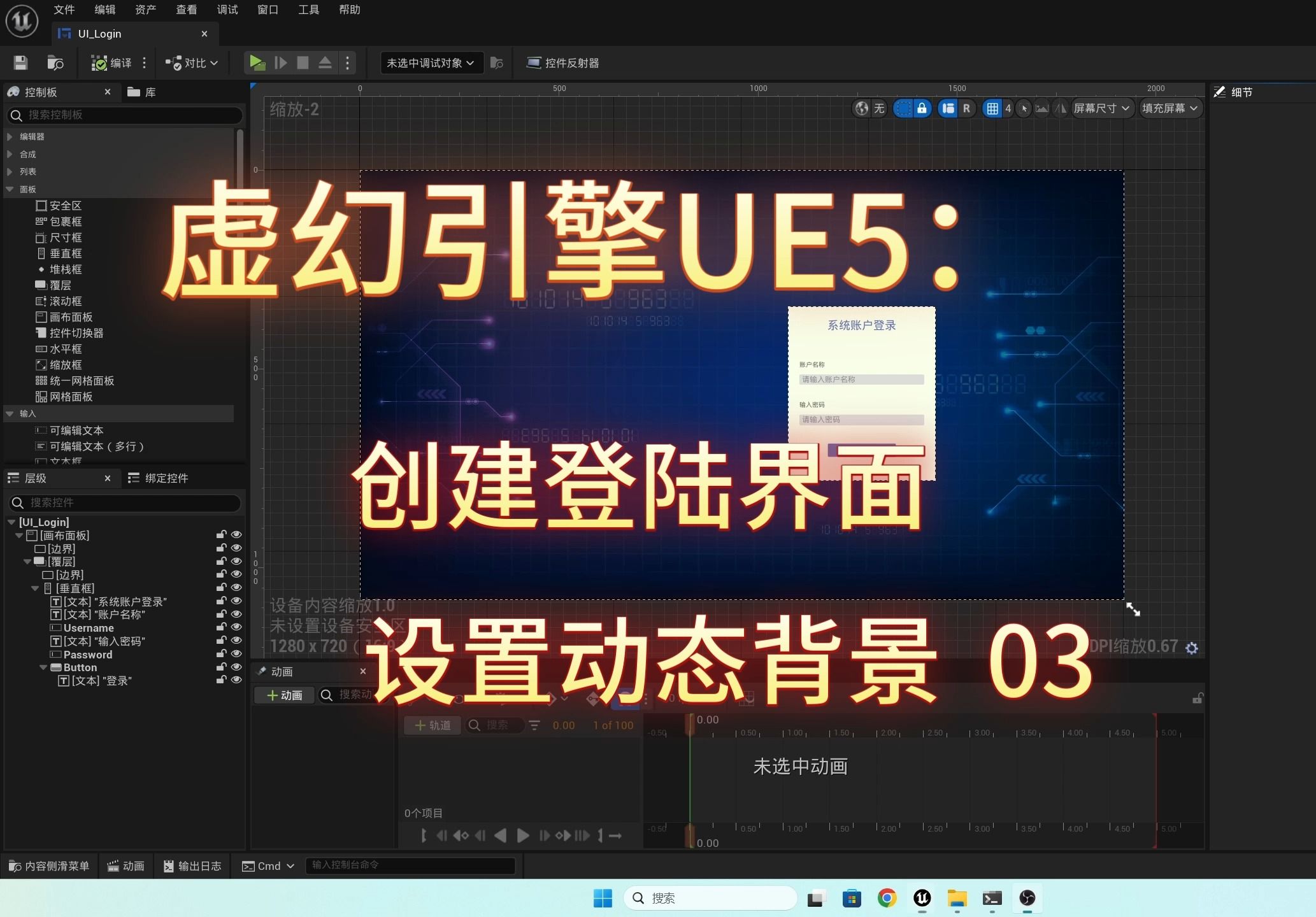Open DPI scale settings gear
Image resolution: width=1316 pixels, height=917 pixels.
pos(1192,648)
